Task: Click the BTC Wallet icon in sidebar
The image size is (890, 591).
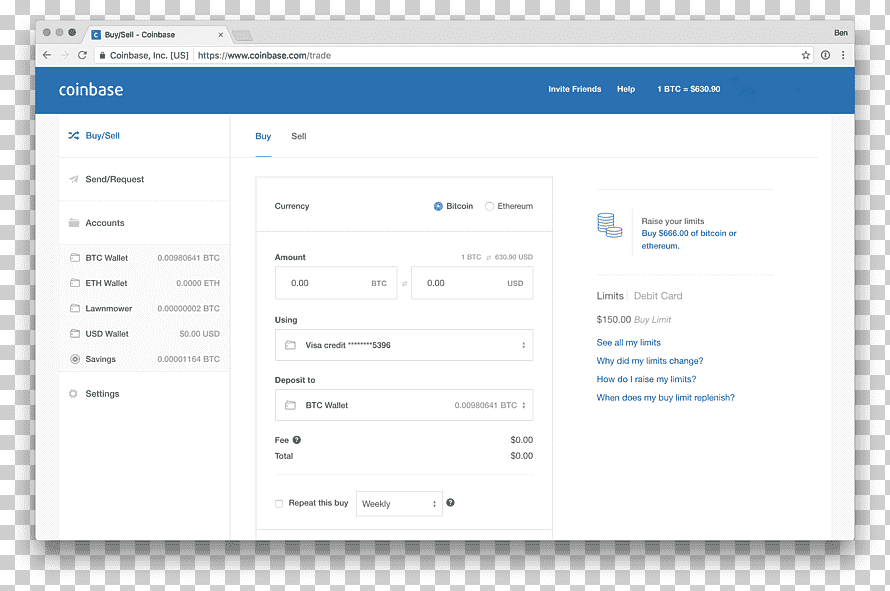Action: click(x=75, y=258)
